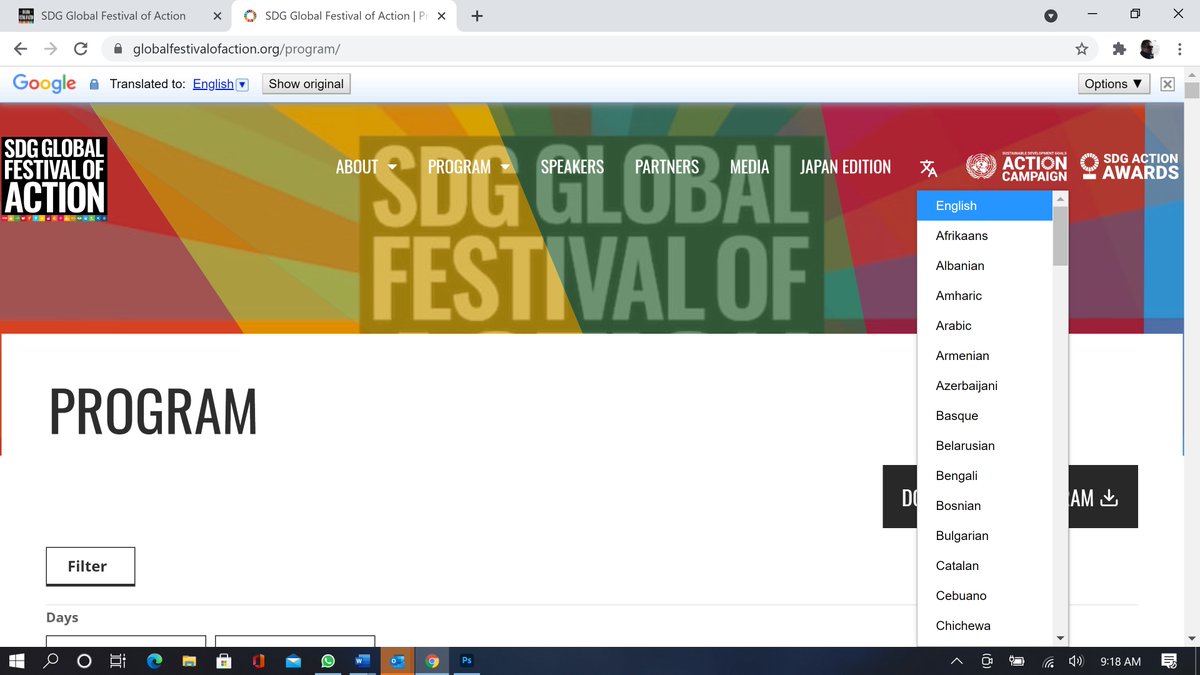
Task: Pick Arabic from the language list
Action: [x=985, y=326]
